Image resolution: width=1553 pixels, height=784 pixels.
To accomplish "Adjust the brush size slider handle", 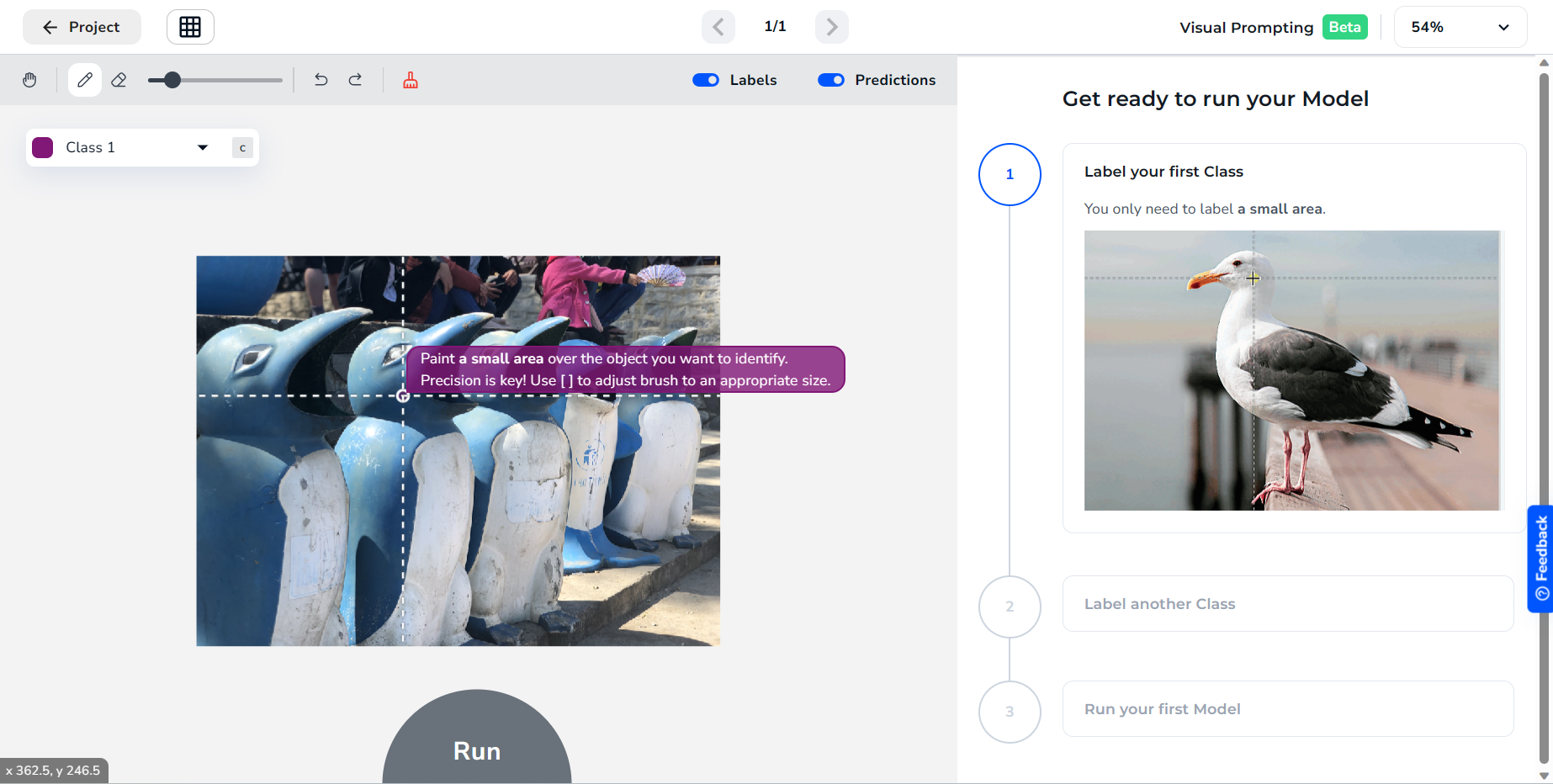I will [x=172, y=80].
